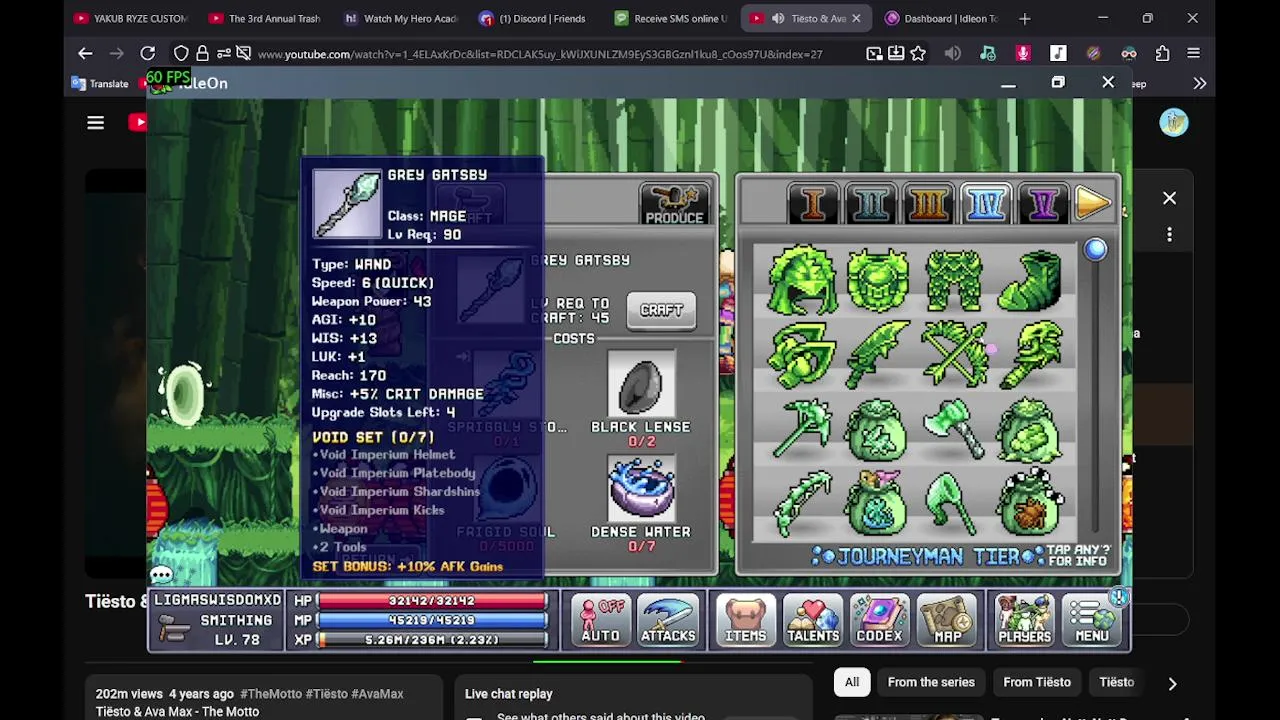Click the crafting list scrollbar handle
1280x720 pixels.
(x=1095, y=249)
